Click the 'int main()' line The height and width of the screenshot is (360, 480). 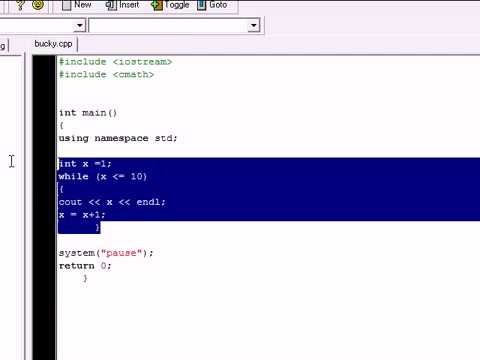[x=88, y=113]
